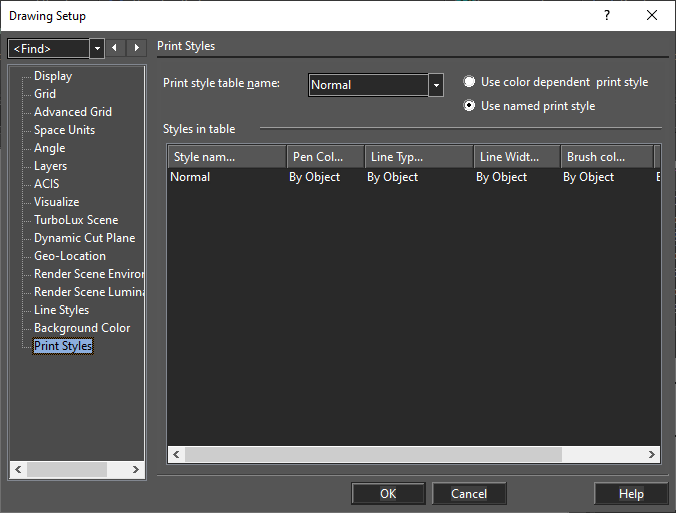This screenshot has height=513, width=676.
Task: Click the Normal table name field
Action: (368, 85)
